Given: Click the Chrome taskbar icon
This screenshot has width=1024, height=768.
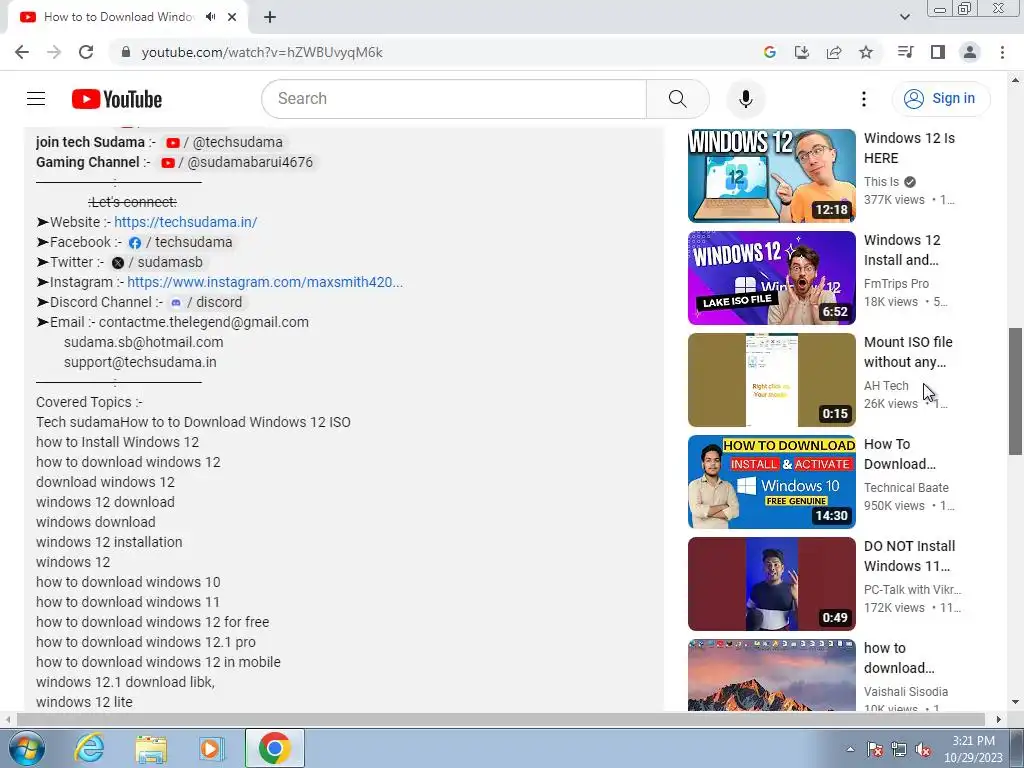Looking at the screenshot, I should 274,748.
